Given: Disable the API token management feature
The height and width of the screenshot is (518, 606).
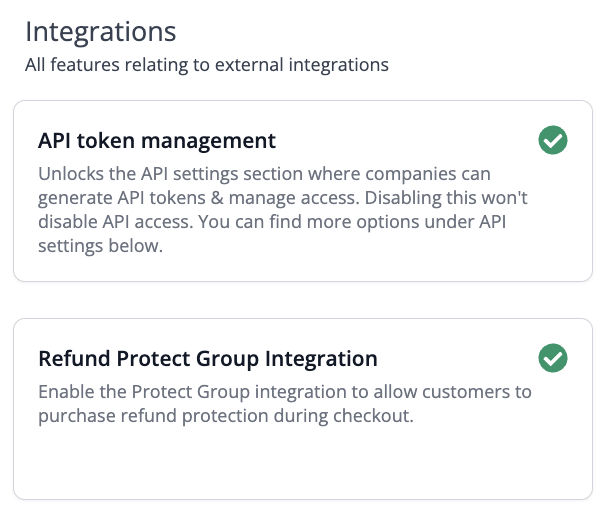Looking at the screenshot, I should [x=552, y=140].
